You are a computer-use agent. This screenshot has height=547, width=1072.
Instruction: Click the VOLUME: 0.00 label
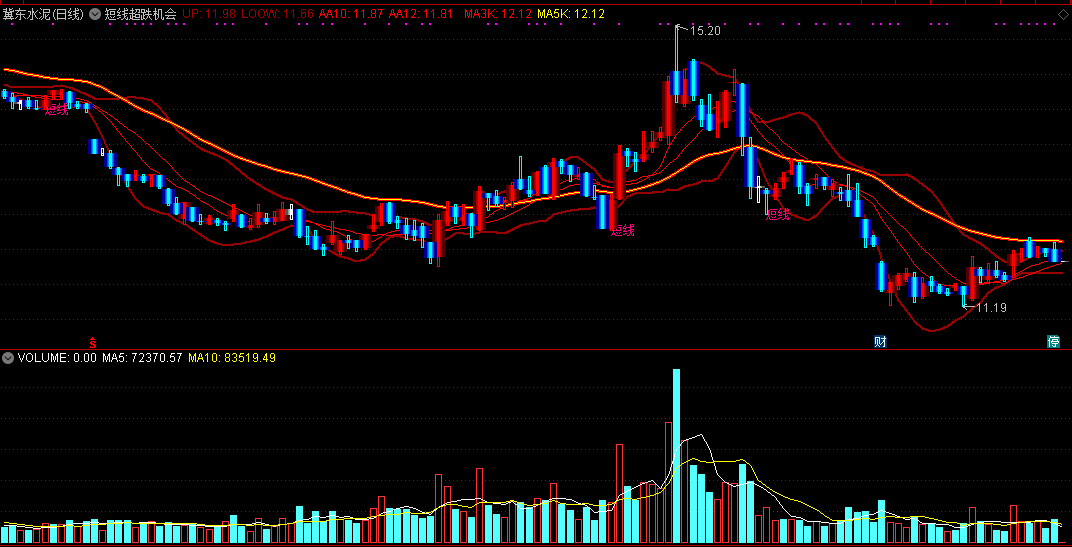tap(57, 357)
